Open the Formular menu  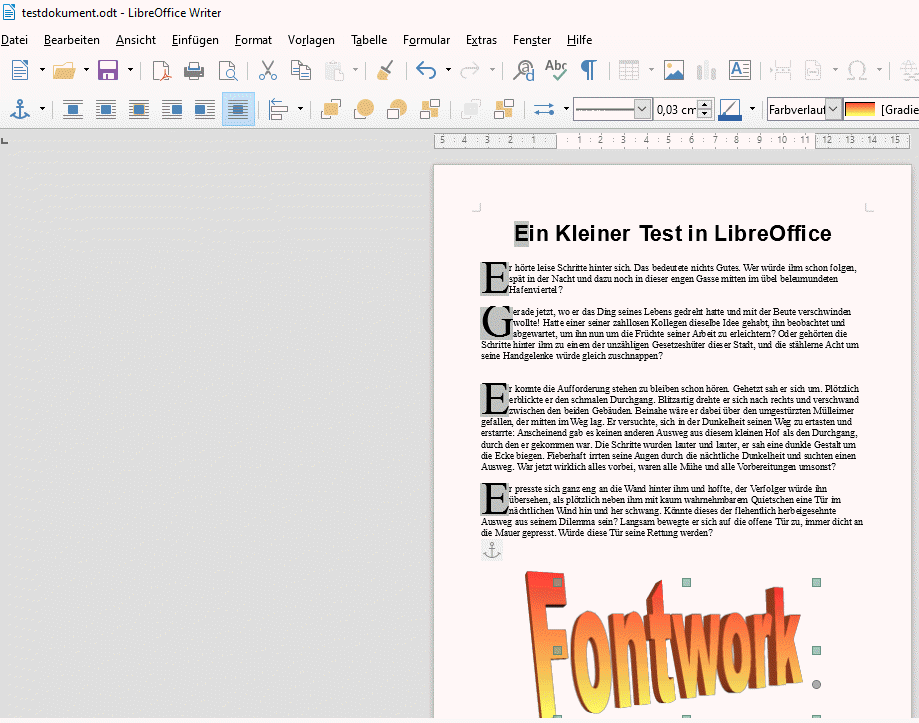[x=426, y=40]
